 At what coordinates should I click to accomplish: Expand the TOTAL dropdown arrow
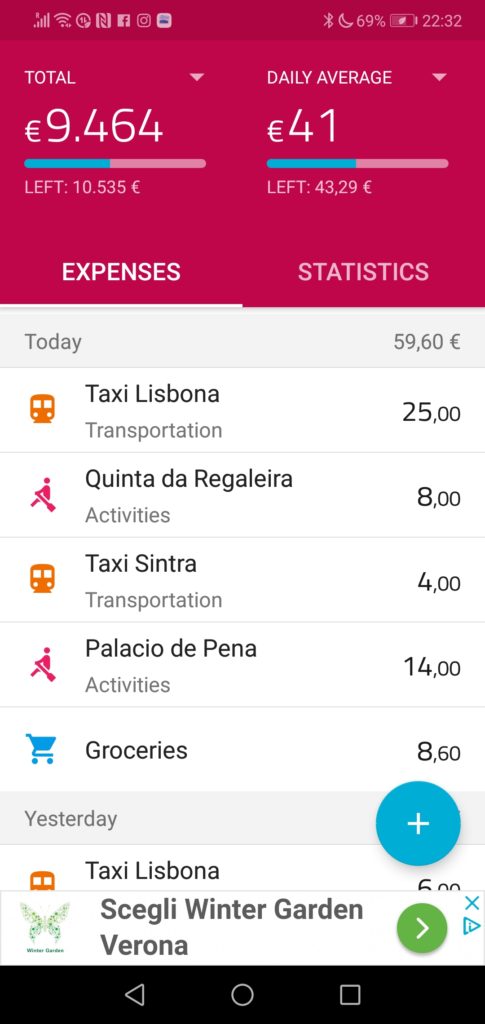pos(196,78)
